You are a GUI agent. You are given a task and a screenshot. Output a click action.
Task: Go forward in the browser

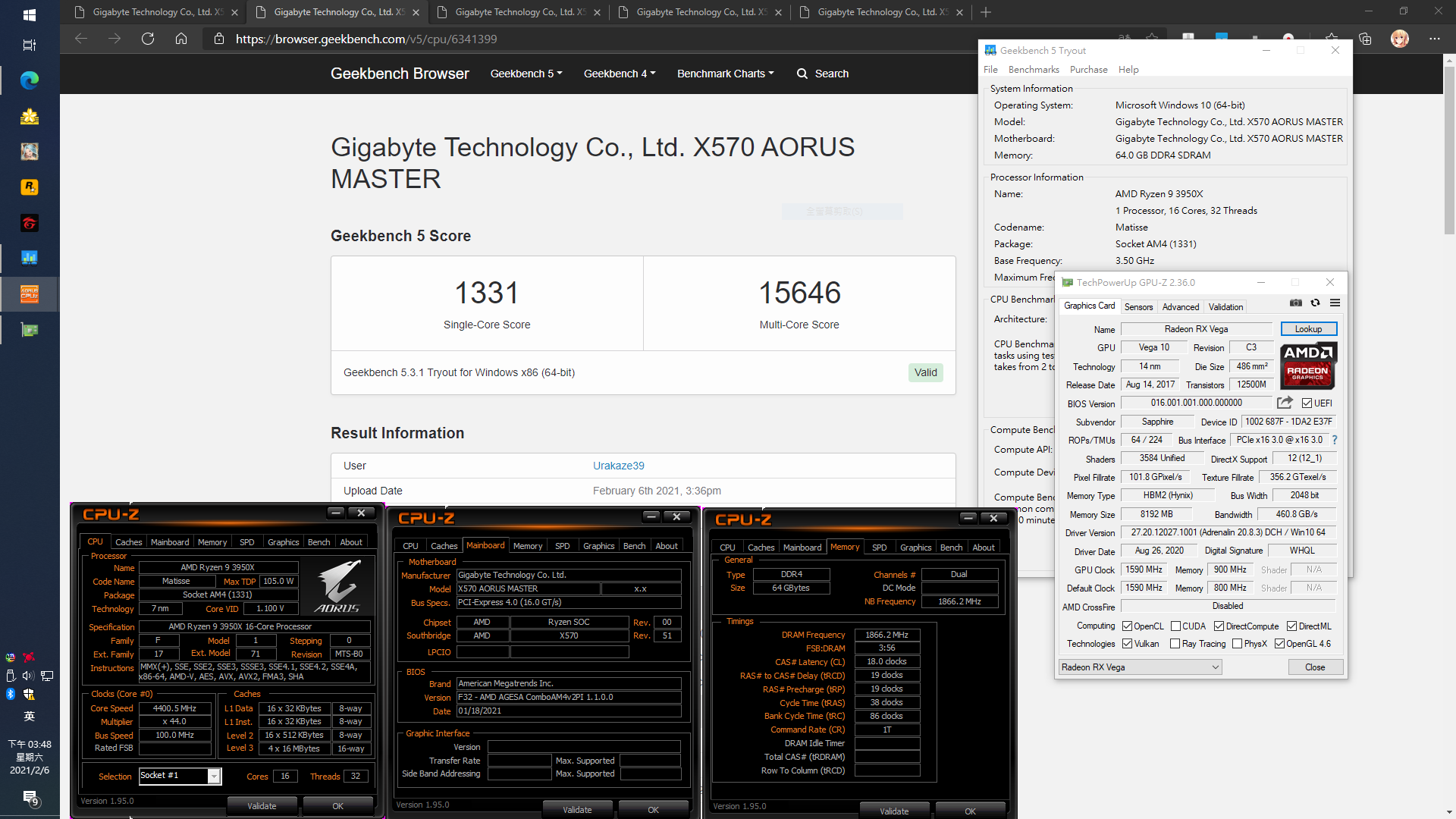[x=115, y=39]
